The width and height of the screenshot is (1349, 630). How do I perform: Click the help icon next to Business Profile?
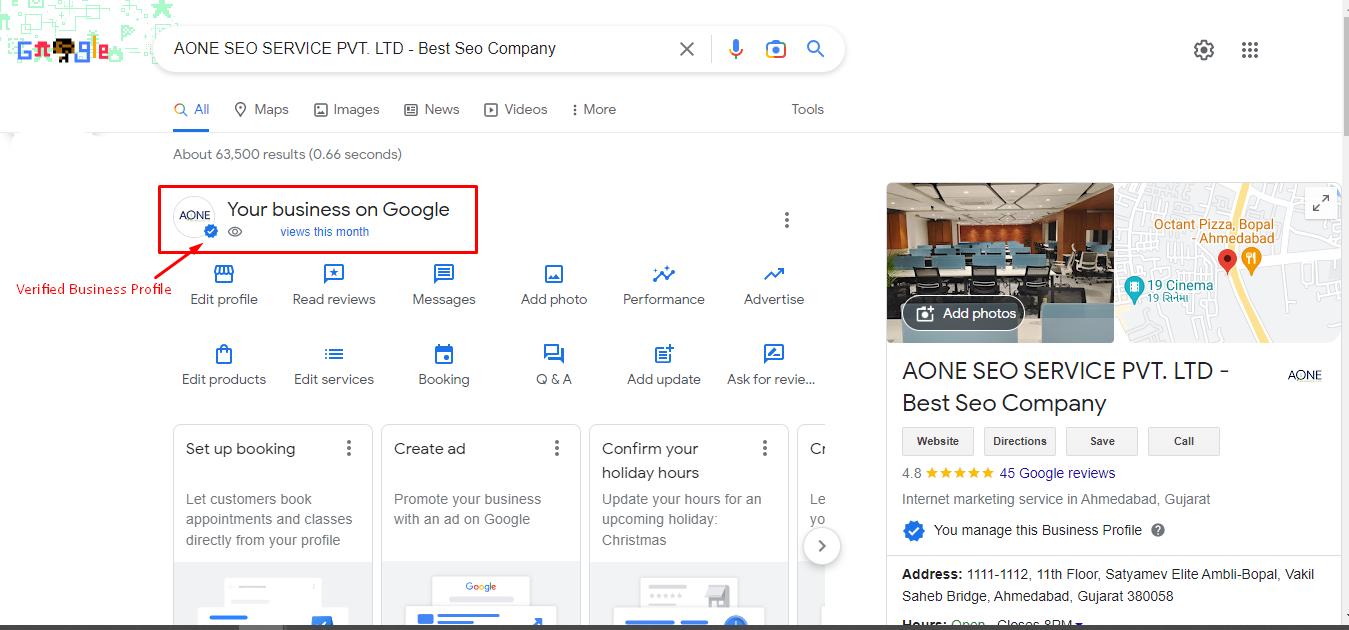(1158, 530)
